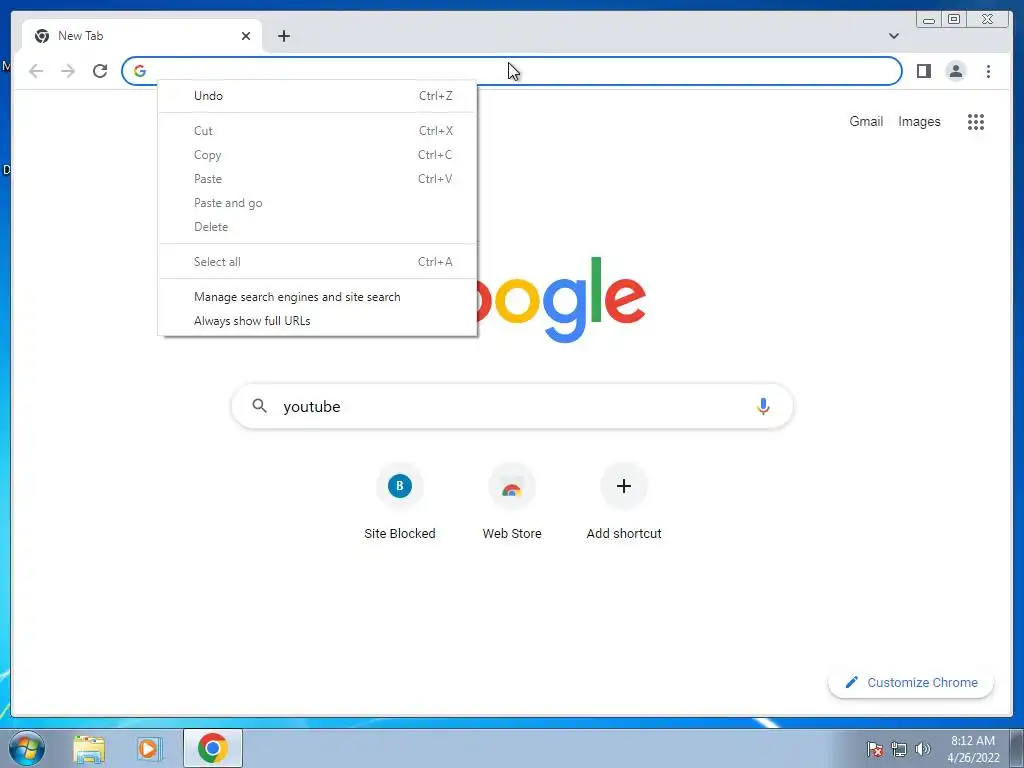Open a new tab with plus button

tap(283, 36)
